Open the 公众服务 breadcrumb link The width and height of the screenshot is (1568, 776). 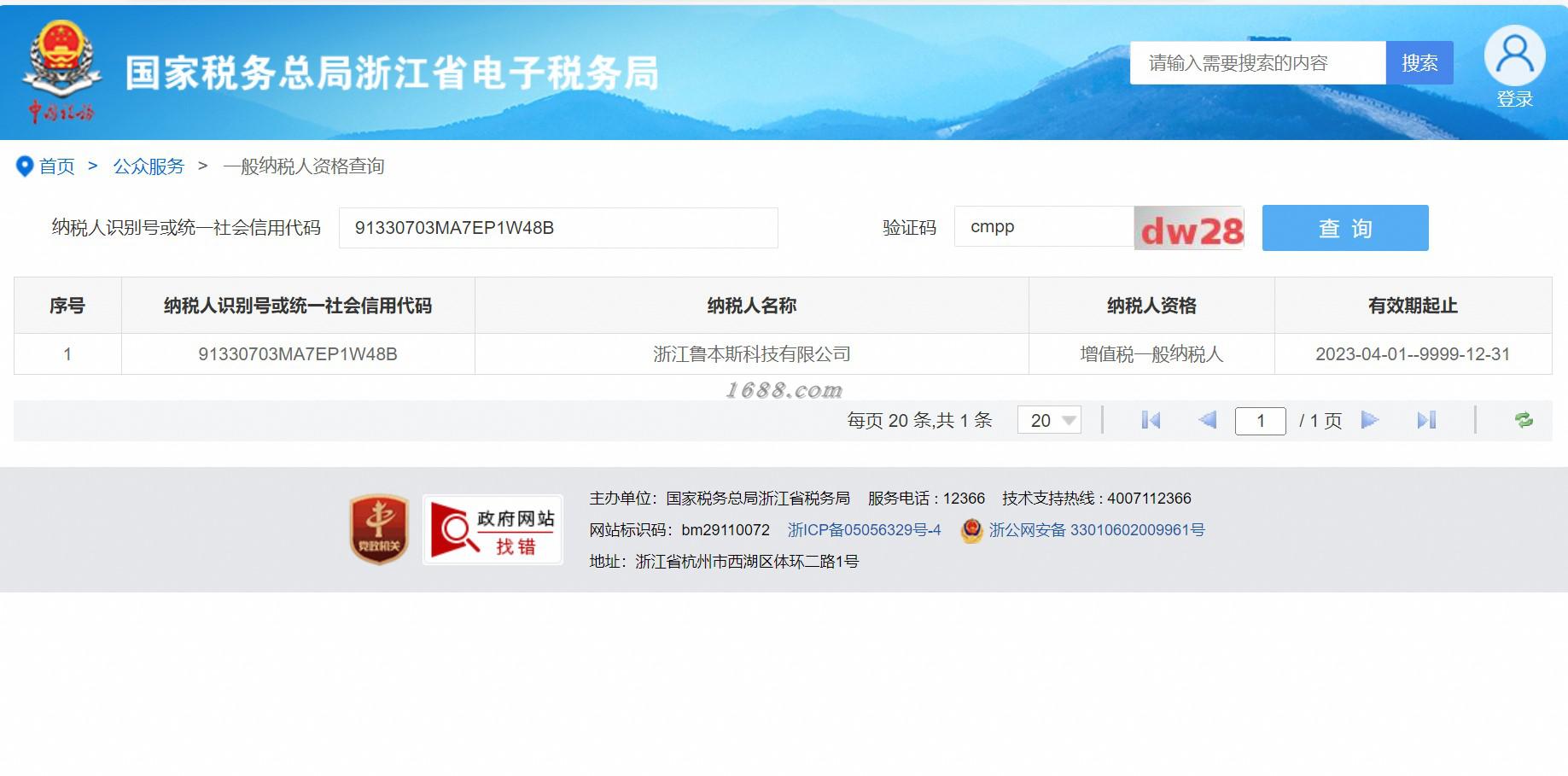[149, 166]
